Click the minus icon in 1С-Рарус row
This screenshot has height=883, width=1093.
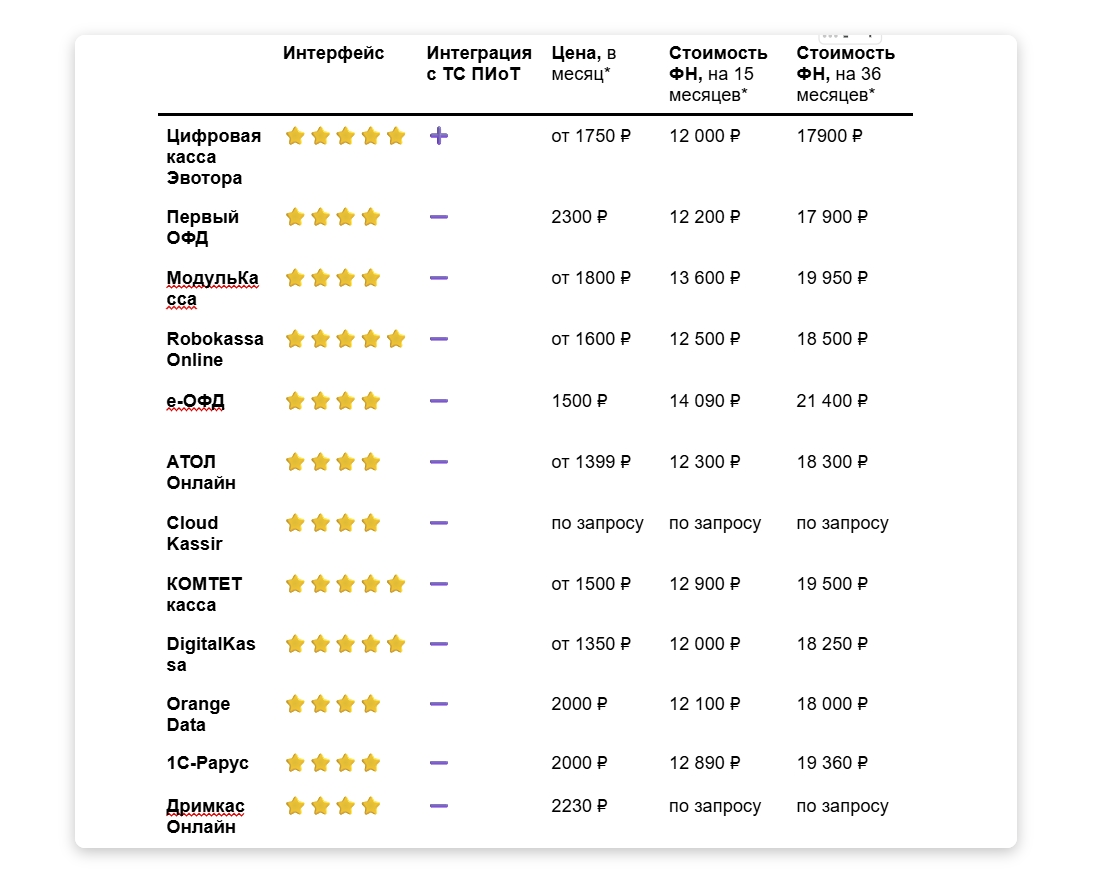click(438, 763)
